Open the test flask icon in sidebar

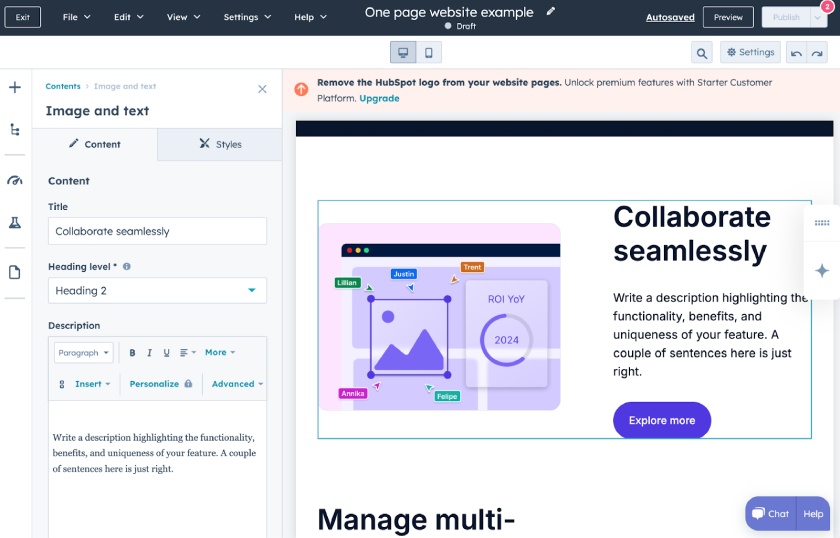[15, 222]
